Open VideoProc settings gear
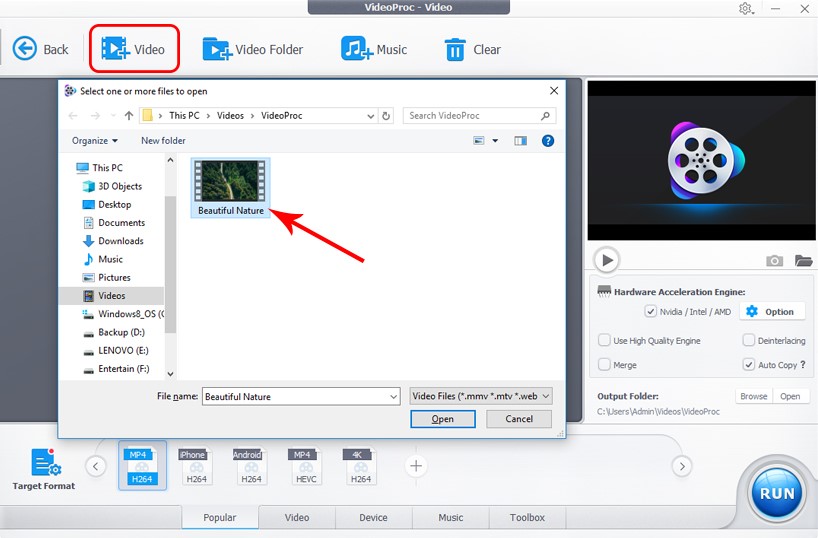This screenshot has width=818, height=538. point(745,8)
